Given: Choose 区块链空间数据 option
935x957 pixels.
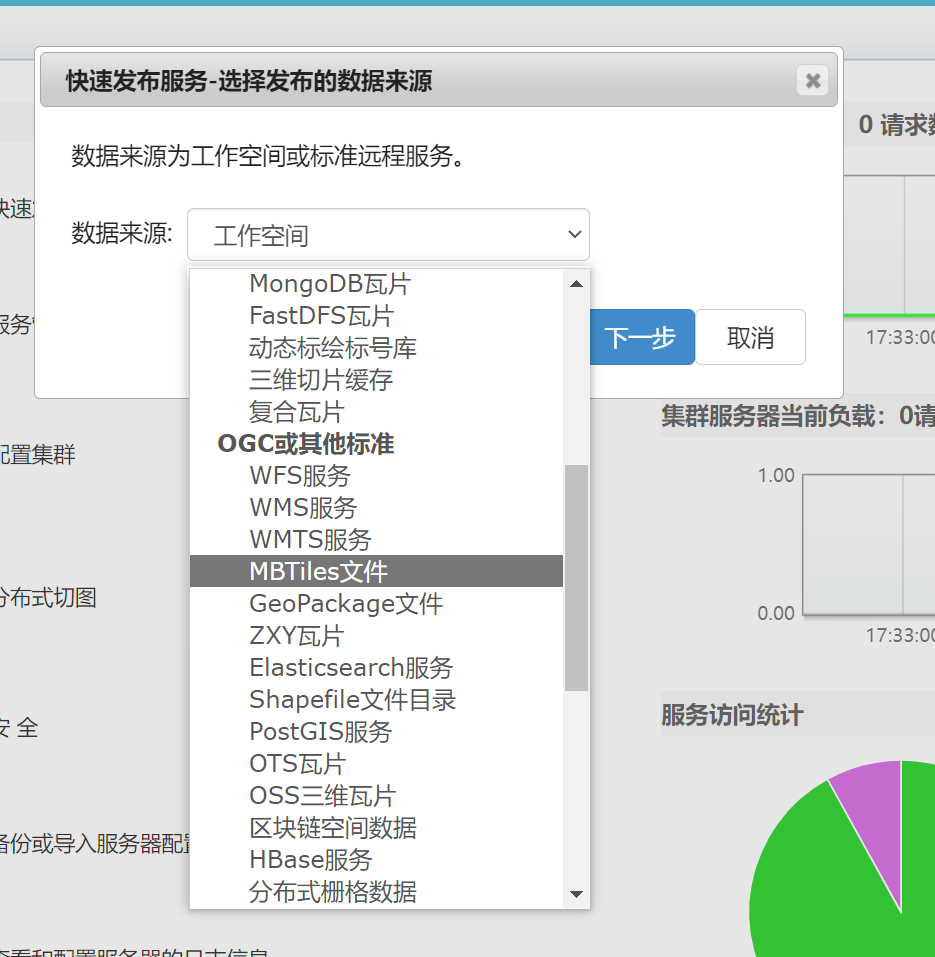Looking at the screenshot, I should click(376, 828).
